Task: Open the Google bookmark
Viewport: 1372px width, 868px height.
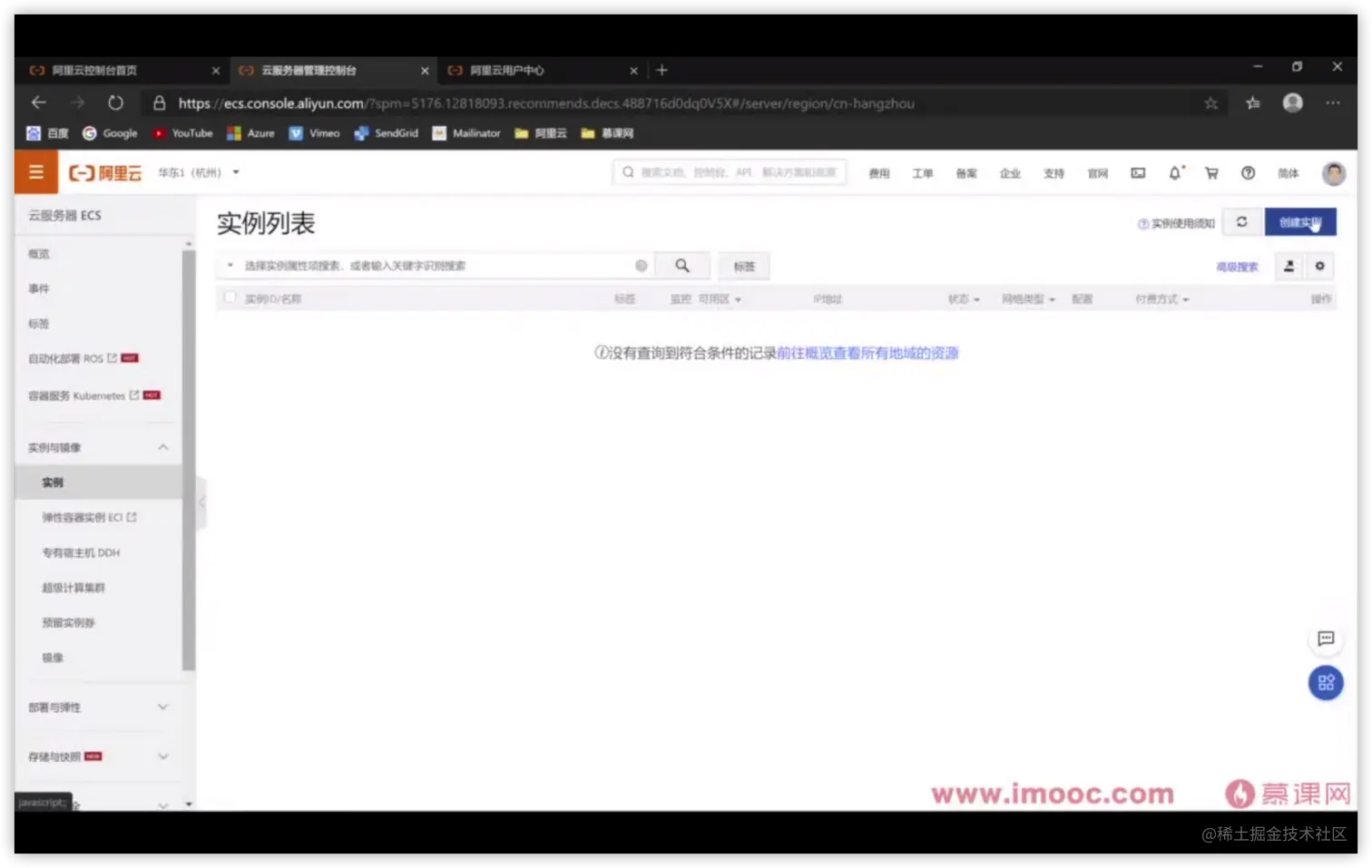Action: tap(110, 133)
